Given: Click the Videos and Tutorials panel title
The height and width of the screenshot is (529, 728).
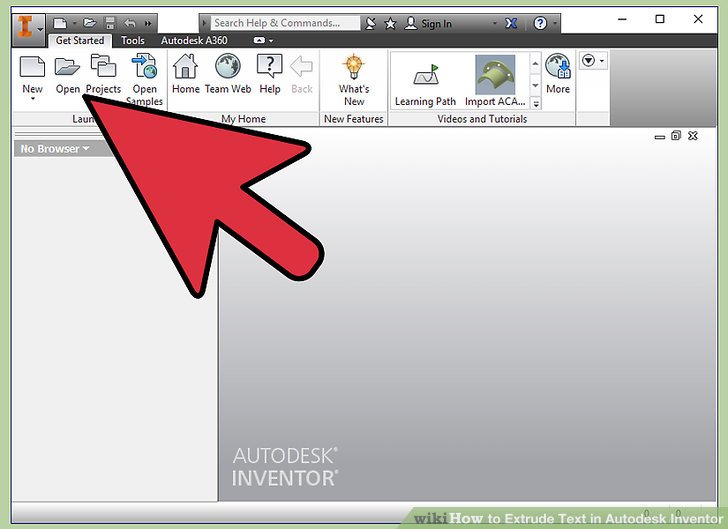Looking at the screenshot, I should click(x=482, y=119).
